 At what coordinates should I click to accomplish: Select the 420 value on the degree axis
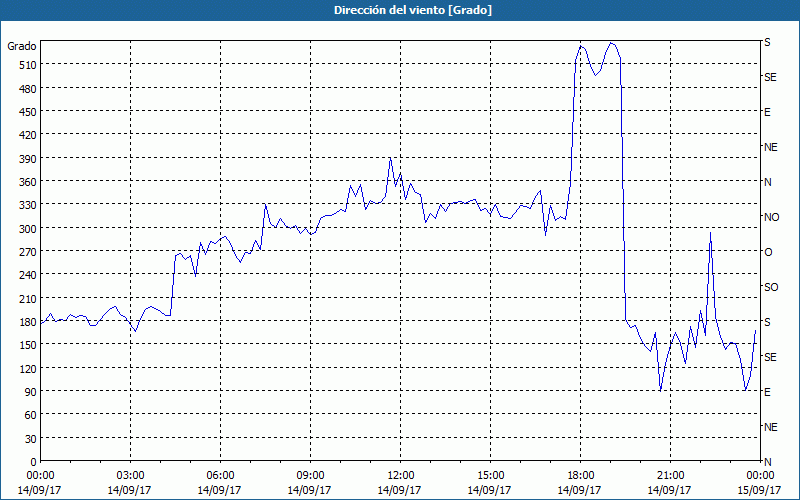28,135
